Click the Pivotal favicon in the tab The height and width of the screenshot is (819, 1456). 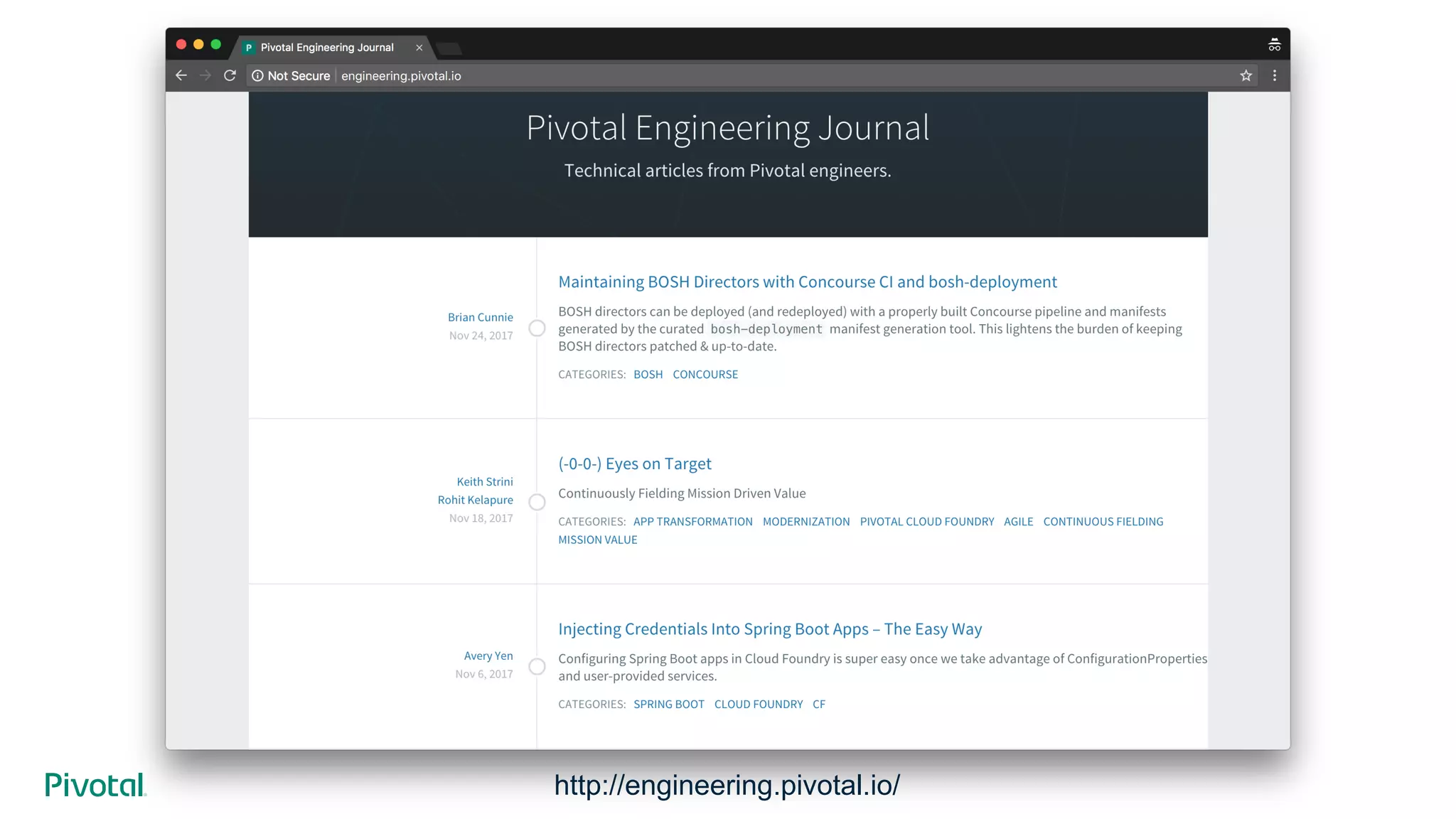click(x=249, y=48)
